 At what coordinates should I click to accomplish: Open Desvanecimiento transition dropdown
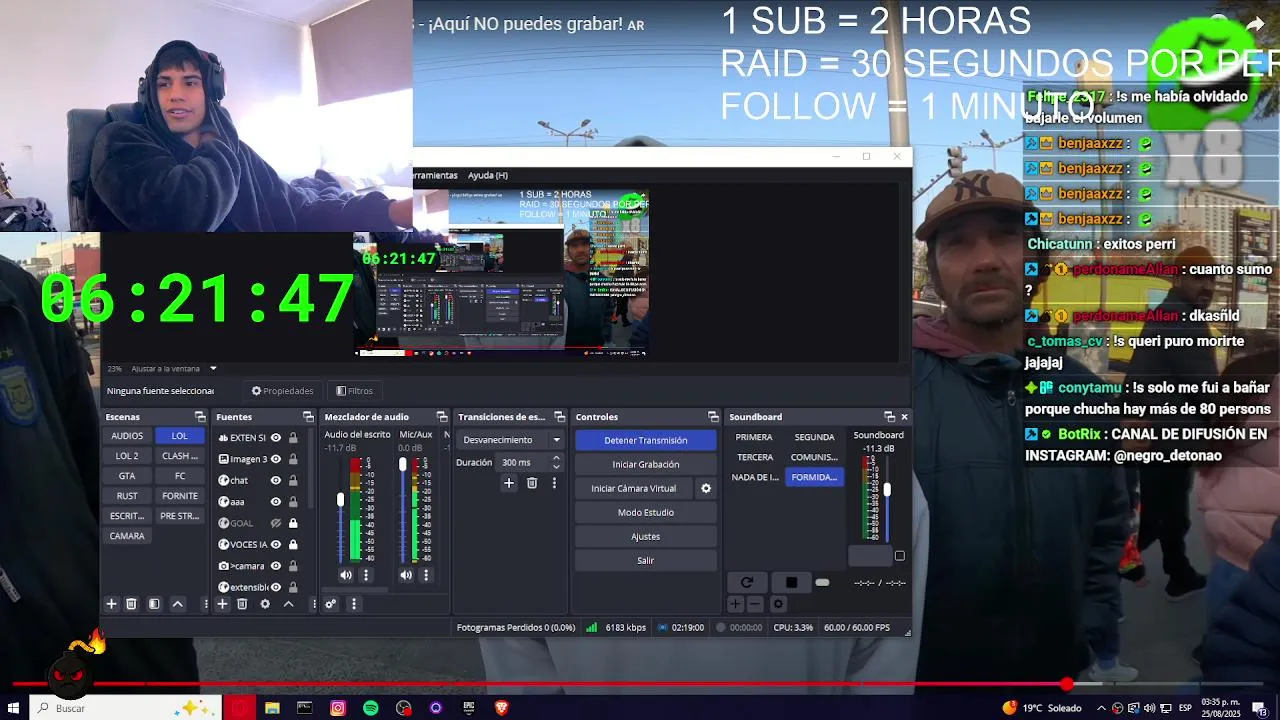(x=512, y=440)
